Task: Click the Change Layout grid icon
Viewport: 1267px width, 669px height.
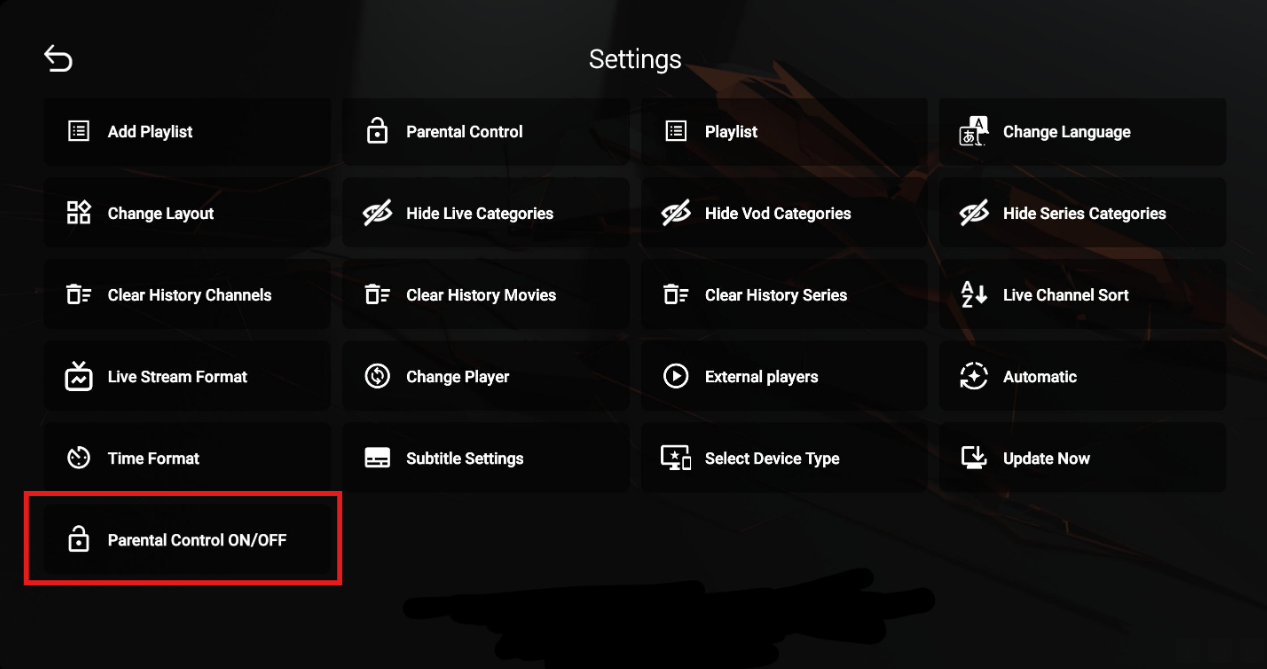Action: pyautogui.click(x=79, y=213)
